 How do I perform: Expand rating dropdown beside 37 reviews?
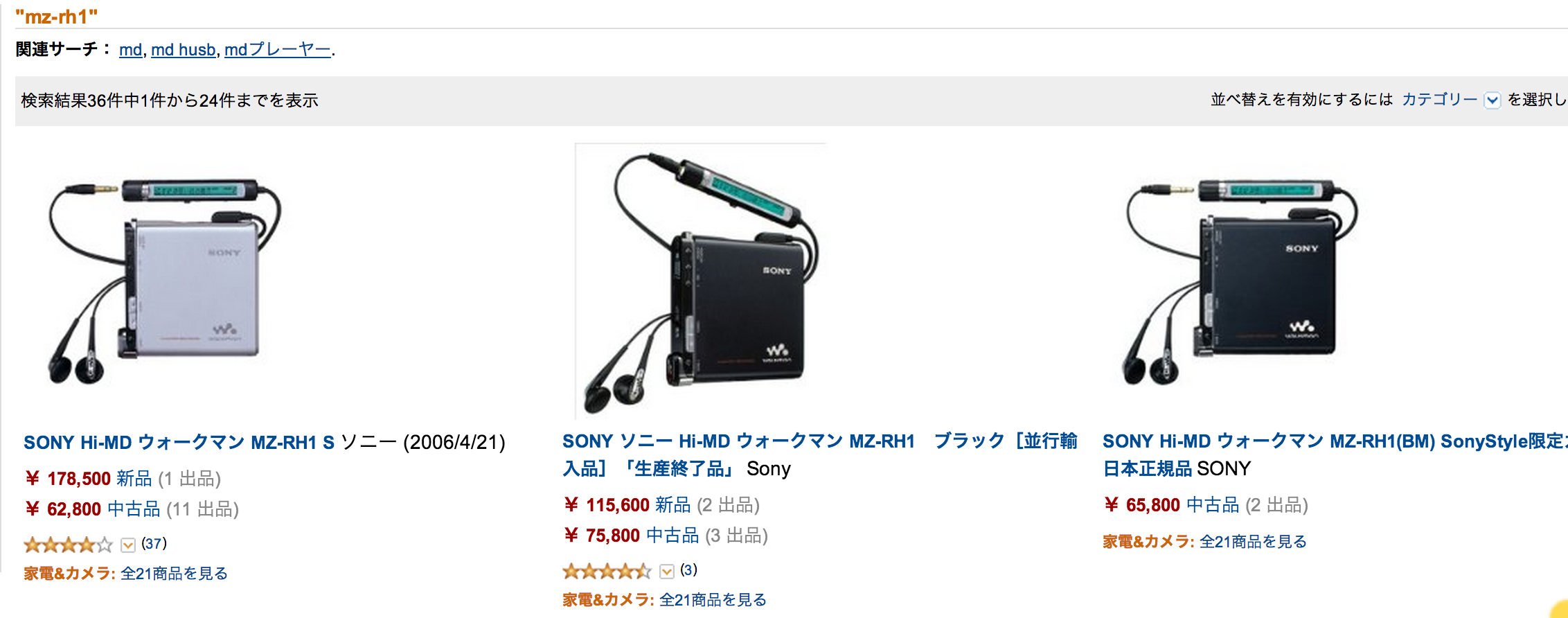click(128, 545)
